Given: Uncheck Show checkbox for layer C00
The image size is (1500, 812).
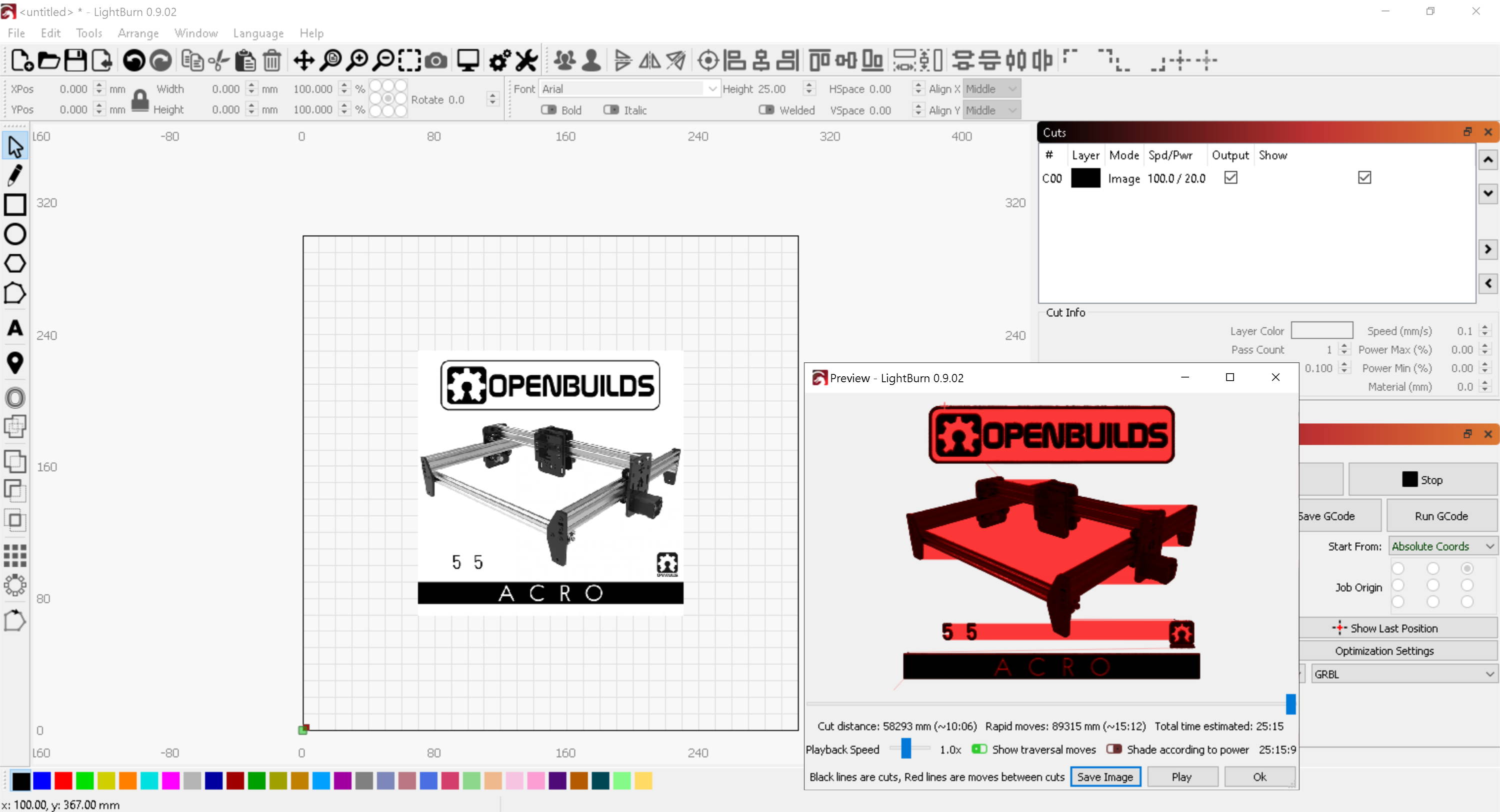Looking at the screenshot, I should pyautogui.click(x=1364, y=177).
